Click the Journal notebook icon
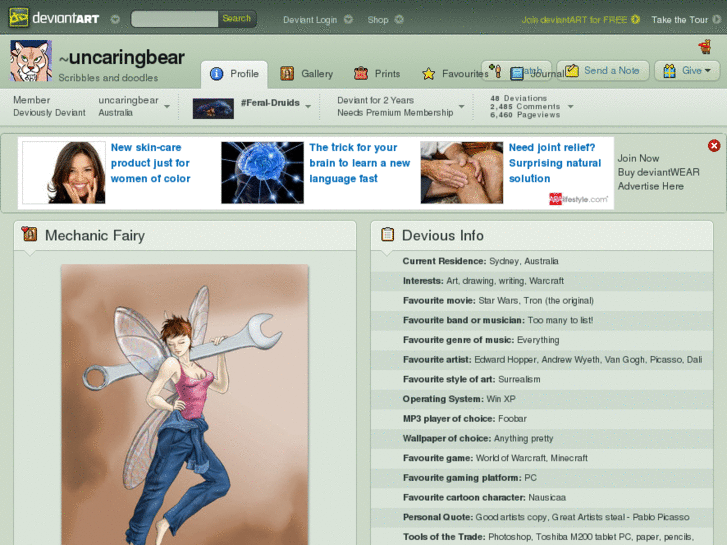The image size is (727, 545). pyautogui.click(x=517, y=74)
